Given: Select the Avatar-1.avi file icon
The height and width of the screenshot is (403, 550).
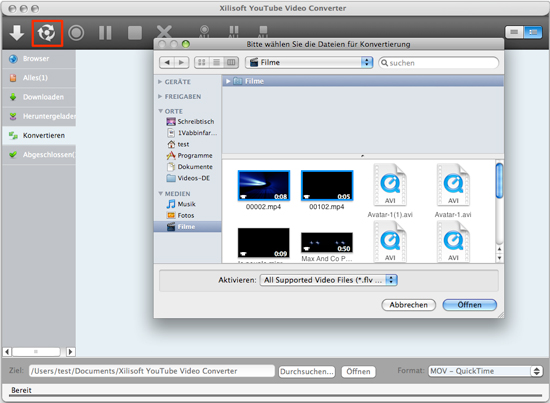Looking at the screenshot, I should [453, 185].
